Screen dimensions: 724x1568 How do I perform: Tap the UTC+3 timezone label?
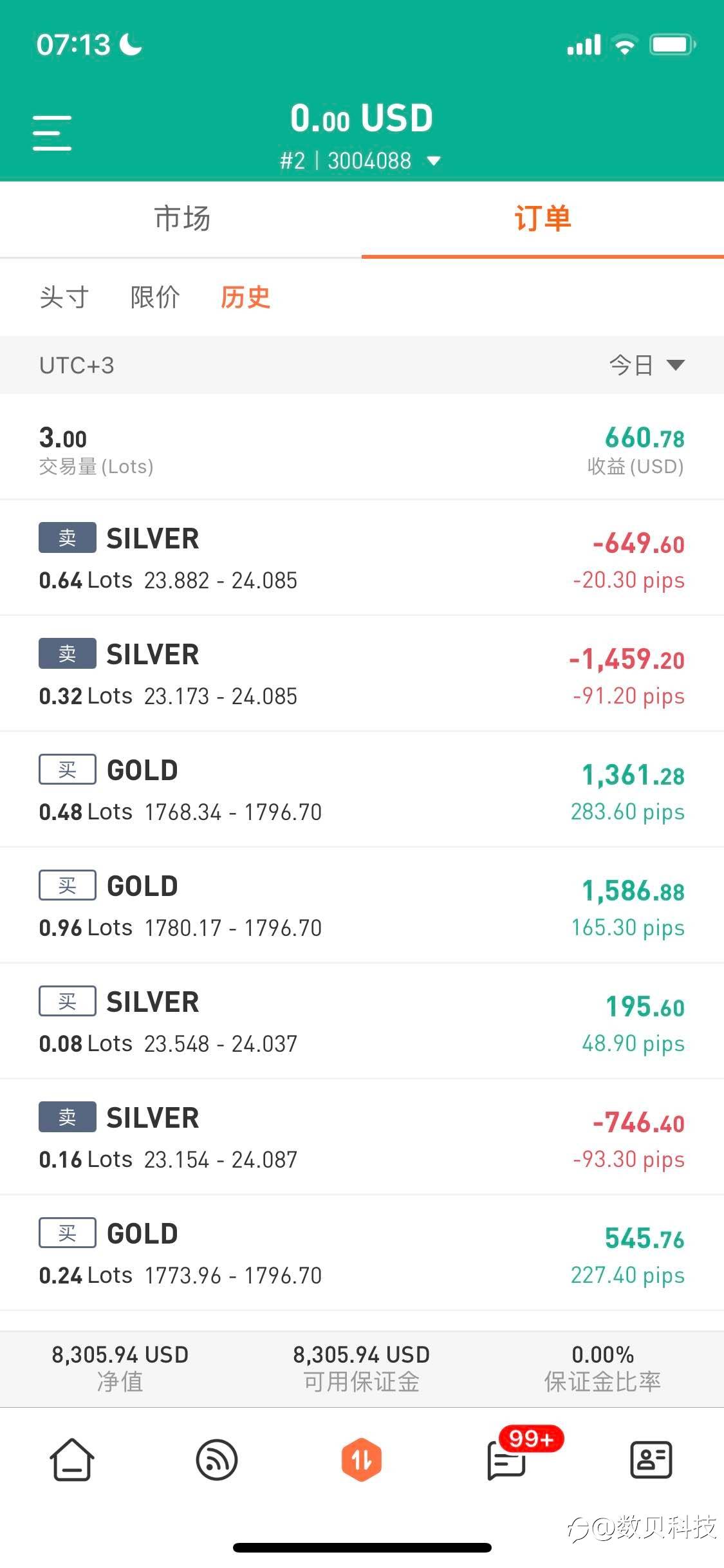77,366
